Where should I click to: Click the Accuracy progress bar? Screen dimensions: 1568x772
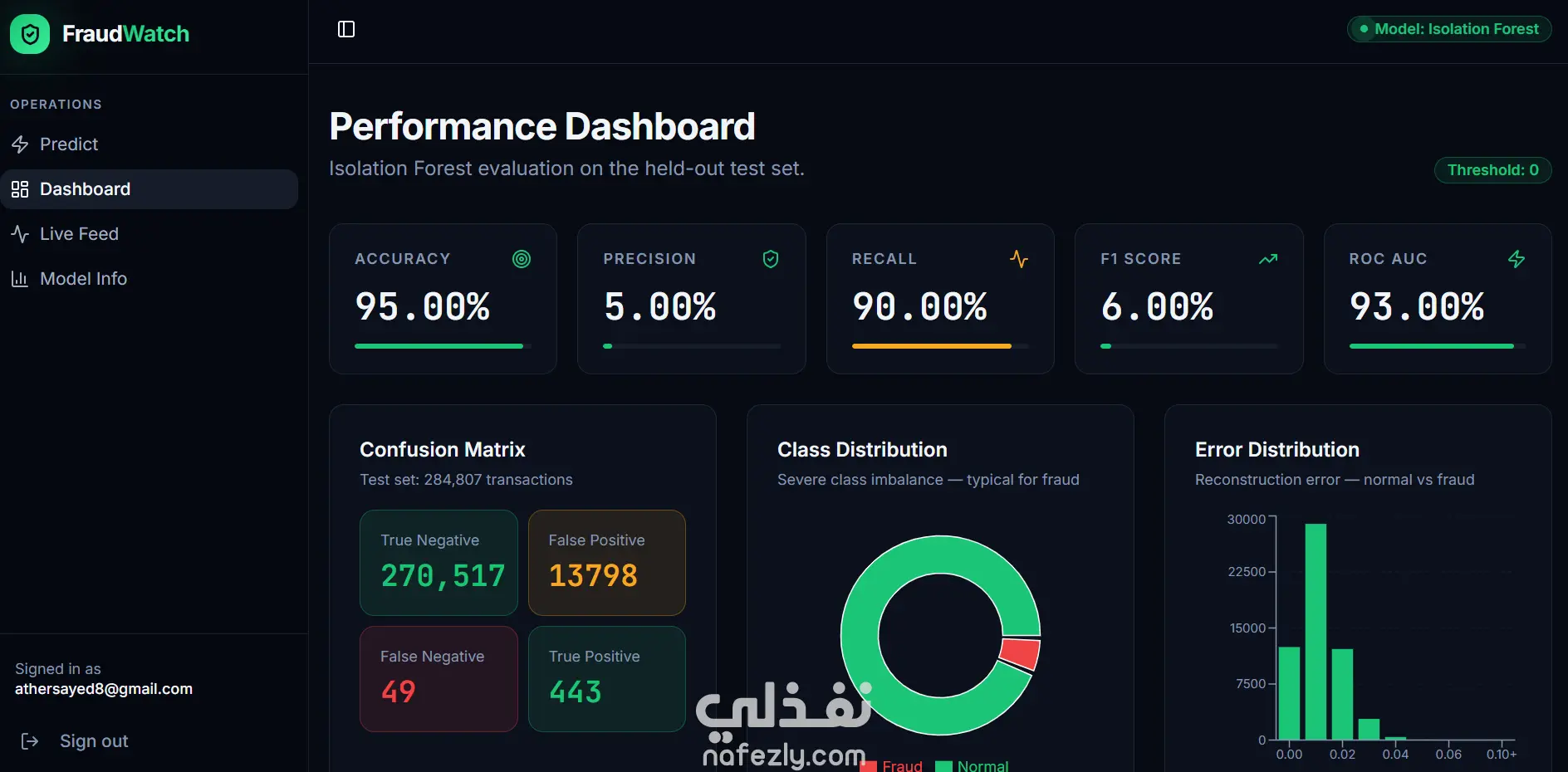click(x=443, y=346)
